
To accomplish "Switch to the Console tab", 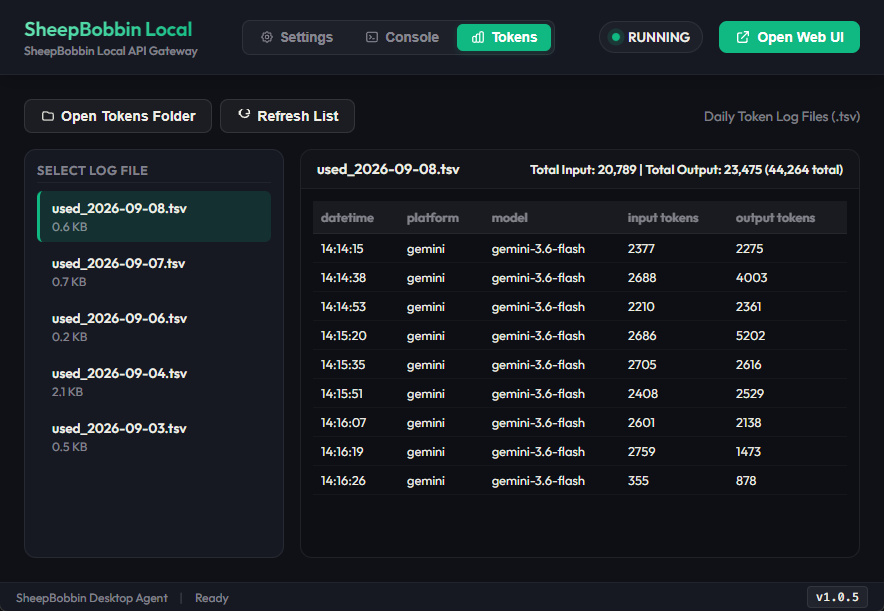I will 402,37.
